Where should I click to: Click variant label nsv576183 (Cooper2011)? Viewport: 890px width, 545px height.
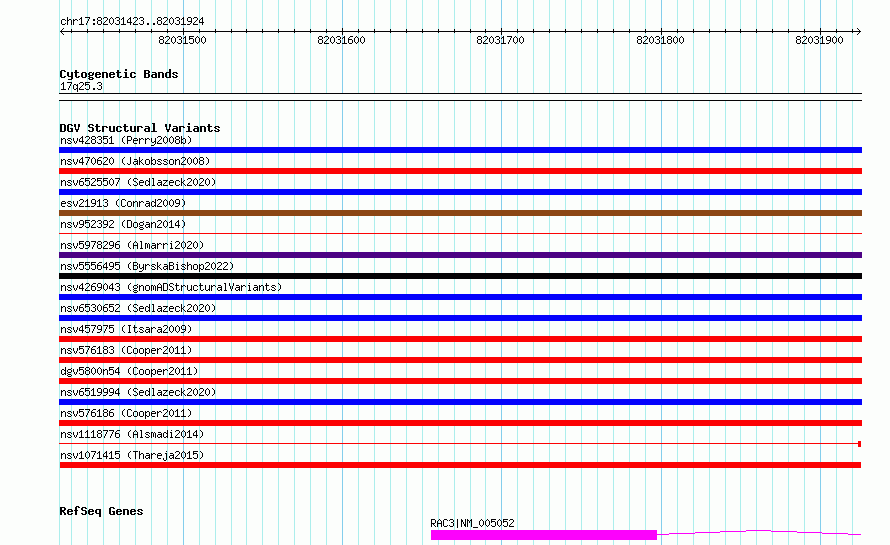tap(126, 350)
